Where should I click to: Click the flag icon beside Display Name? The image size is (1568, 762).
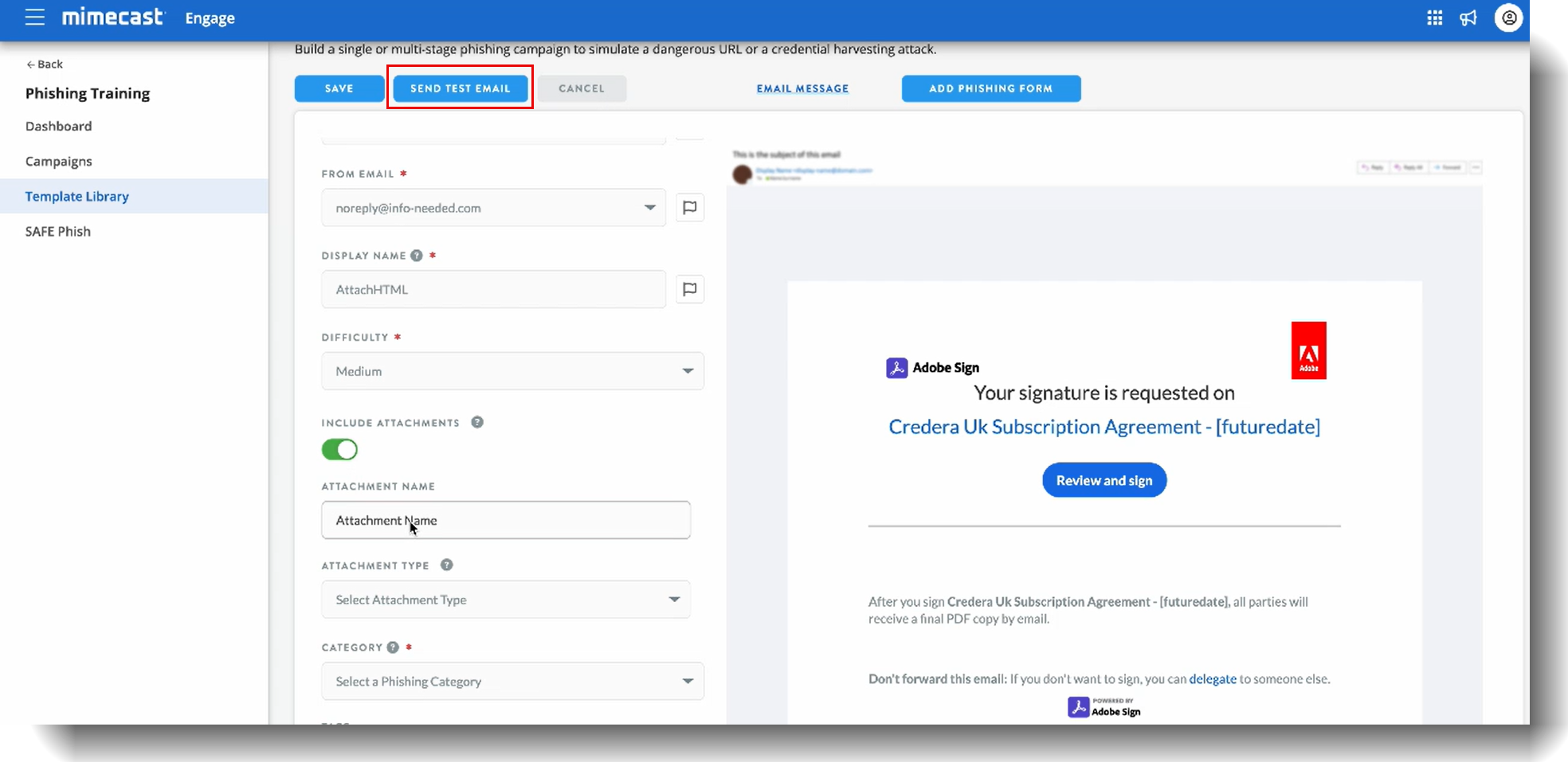690,289
